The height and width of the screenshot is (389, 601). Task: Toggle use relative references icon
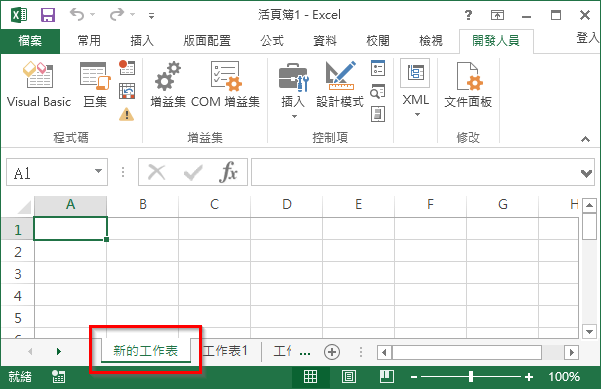click(126, 91)
